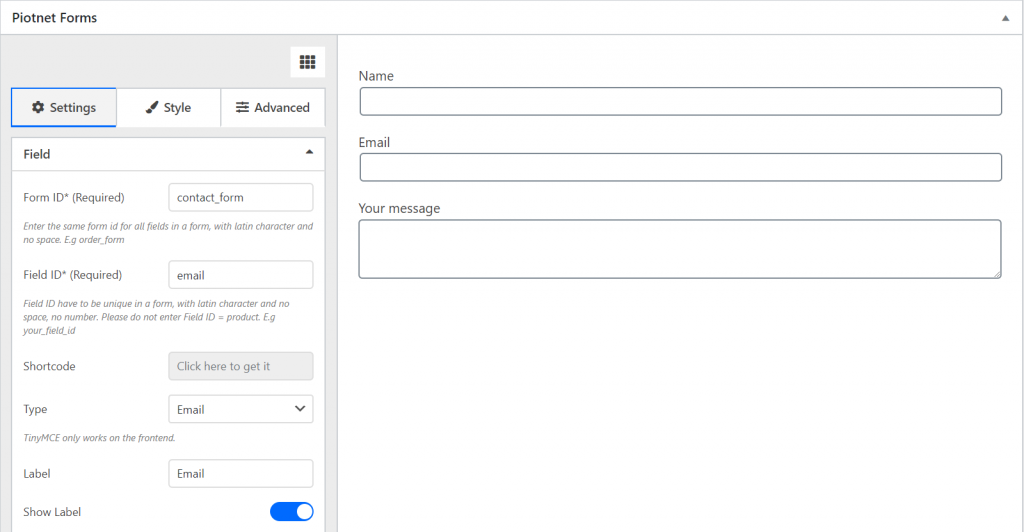Image resolution: width=1024 pixels, height=532 pixels.
Task: Click the gear icon on Settings tab
Action: click(39, 107)
